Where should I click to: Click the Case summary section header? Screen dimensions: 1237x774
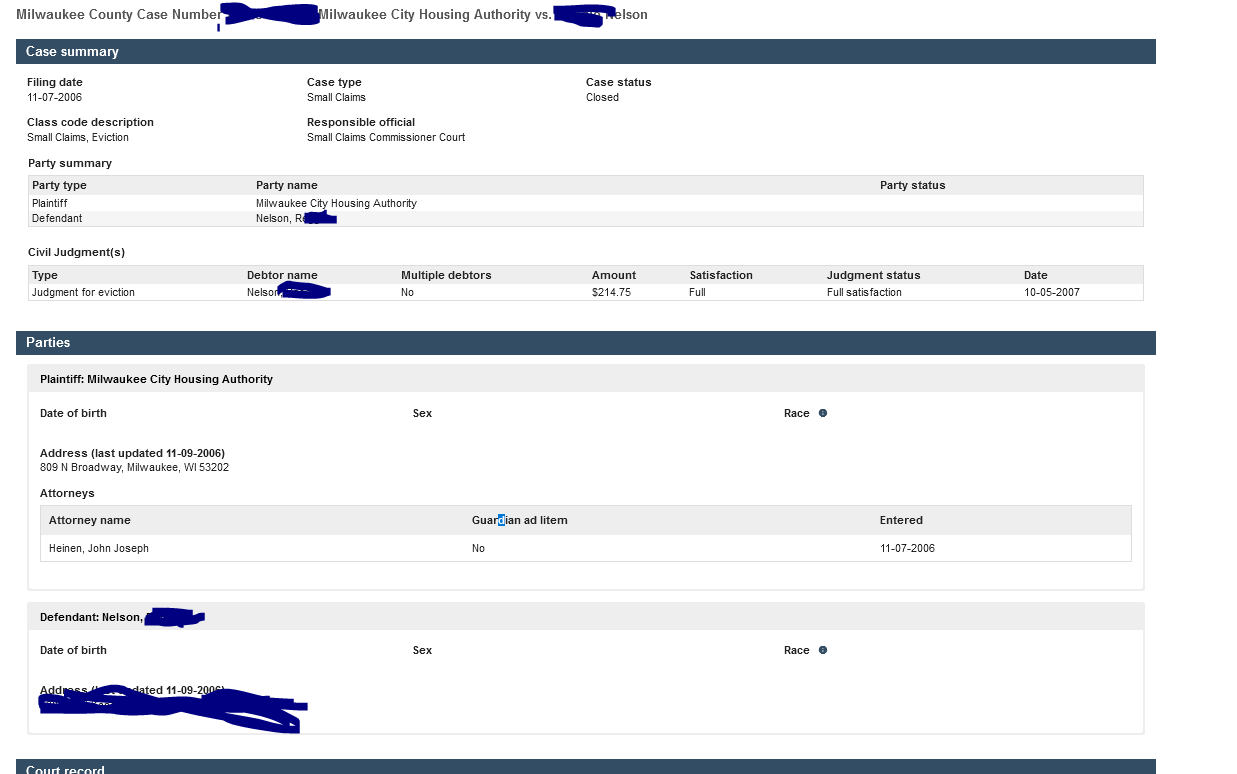click(586, 51)
